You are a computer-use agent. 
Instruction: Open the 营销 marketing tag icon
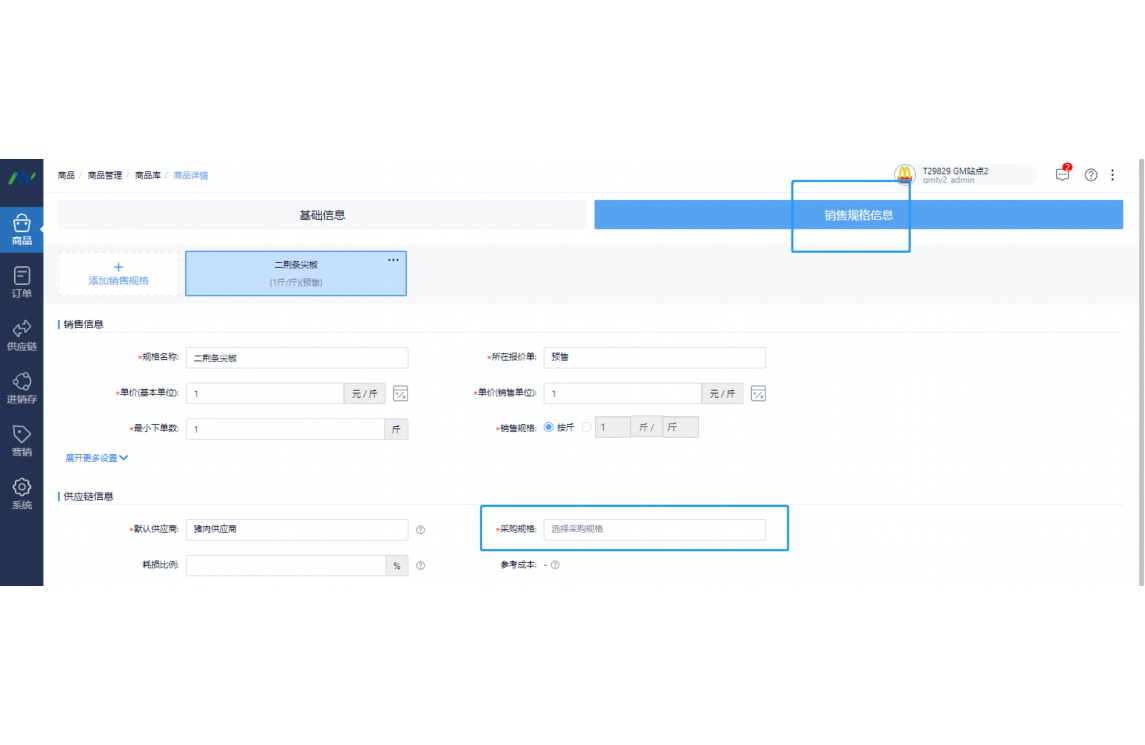click(x=21, y=441)
